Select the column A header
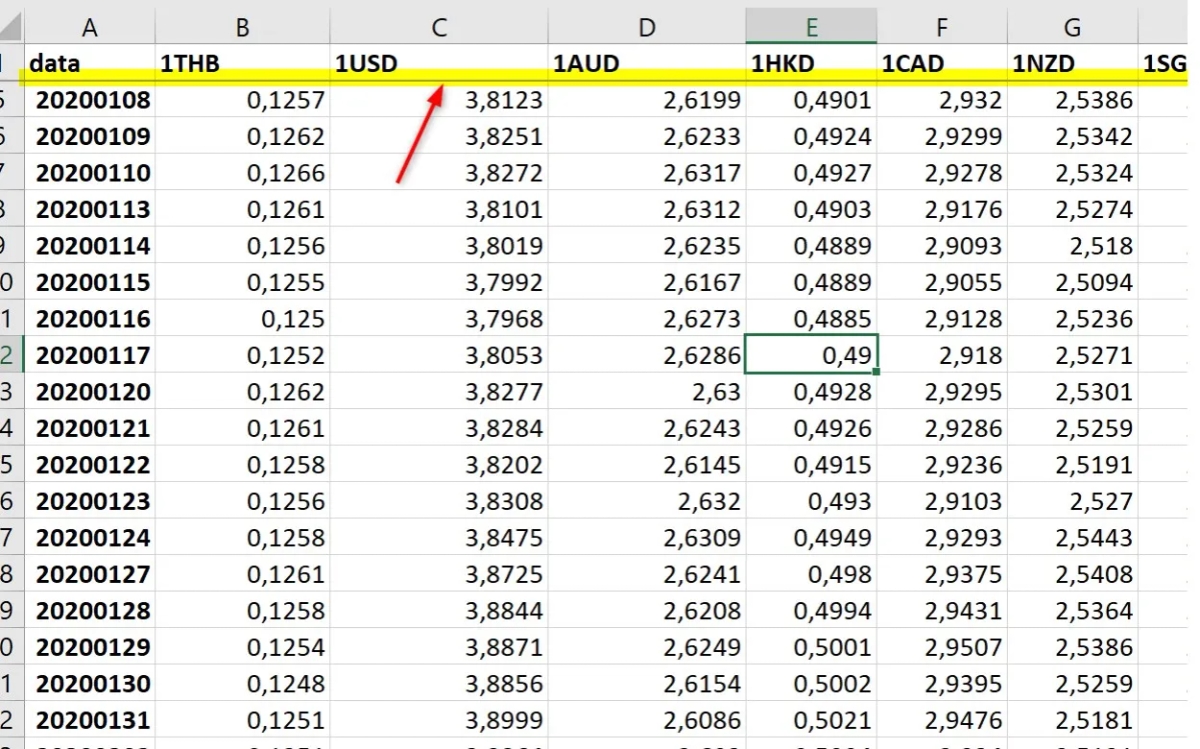The width and height of the screenshot is (1200, 749). pos(89,28)
